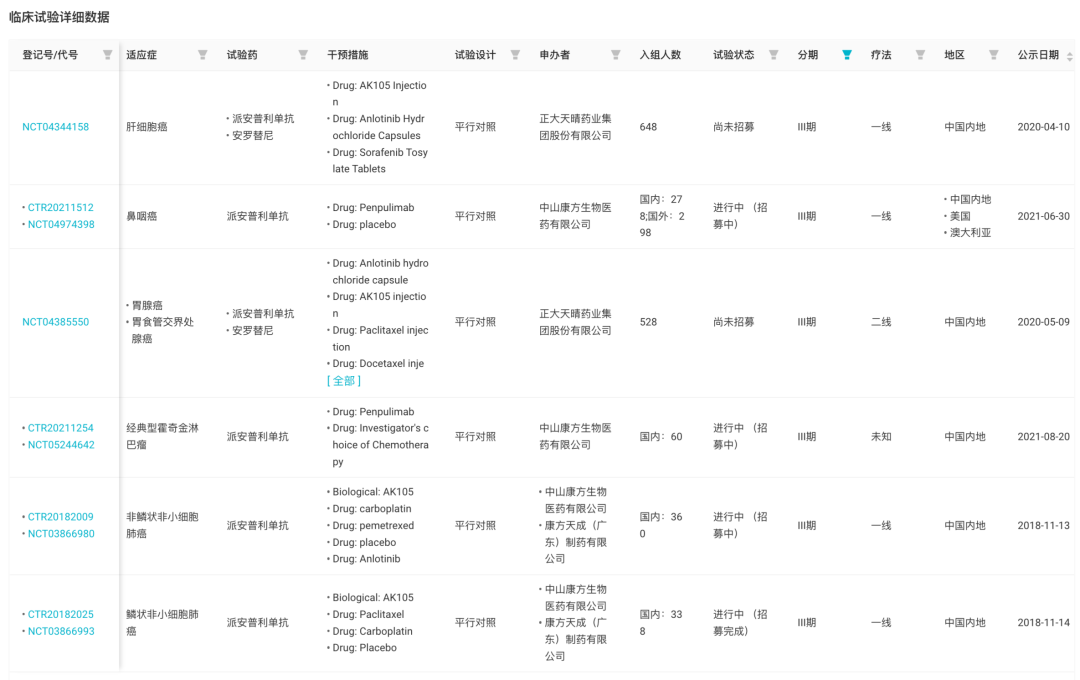
Task: Select the date 2020-05-09
Action: coord(1043,322)
